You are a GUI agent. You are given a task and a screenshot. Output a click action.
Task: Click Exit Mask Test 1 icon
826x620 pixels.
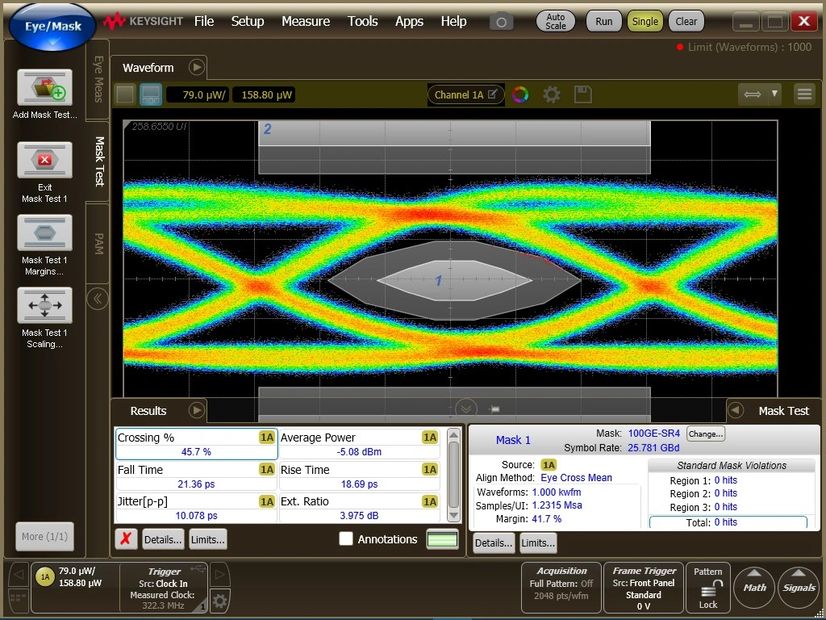click(44, 160)
